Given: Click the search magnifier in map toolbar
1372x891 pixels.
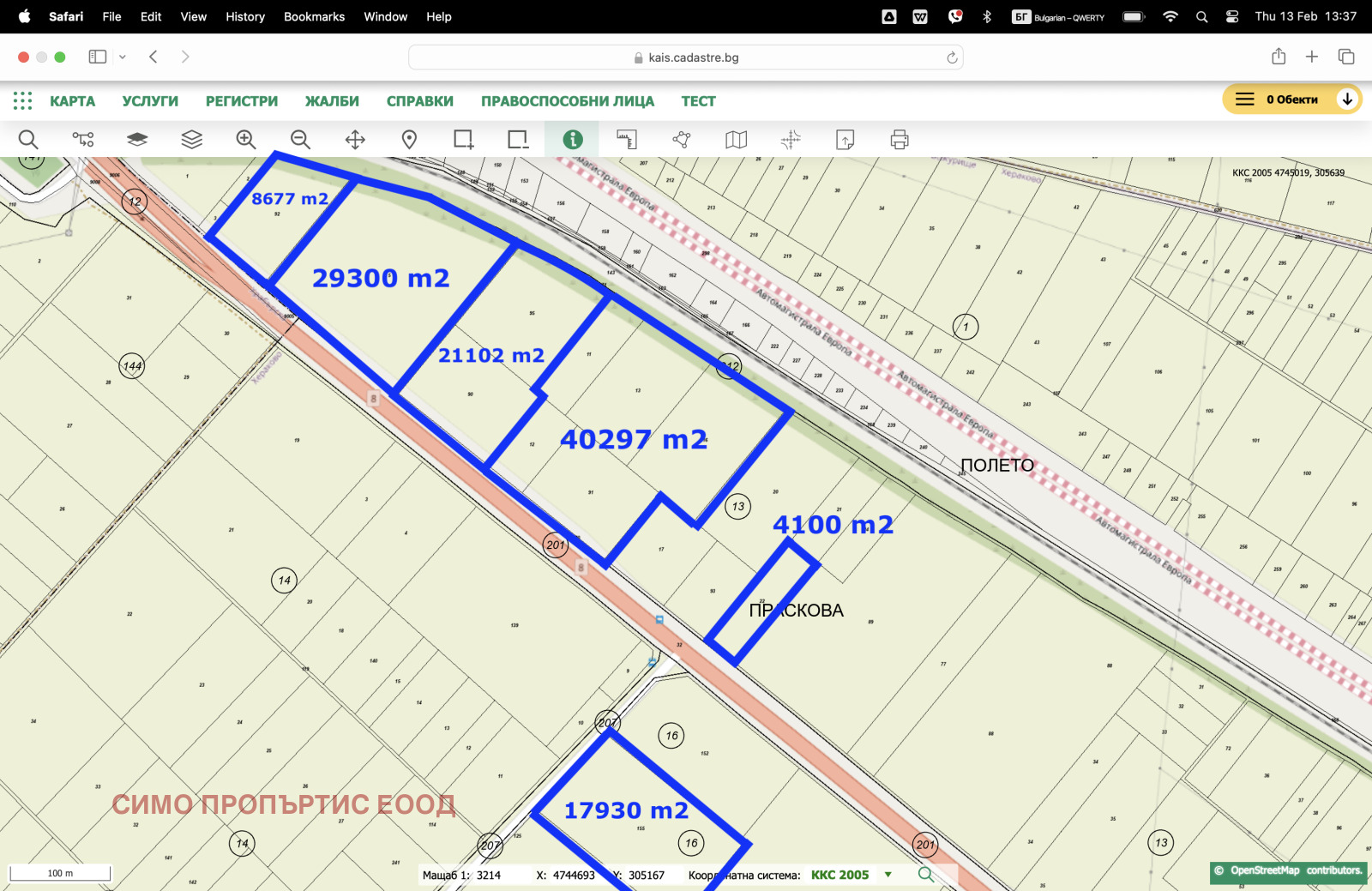Looking at the screenshot, I should 28,140.
